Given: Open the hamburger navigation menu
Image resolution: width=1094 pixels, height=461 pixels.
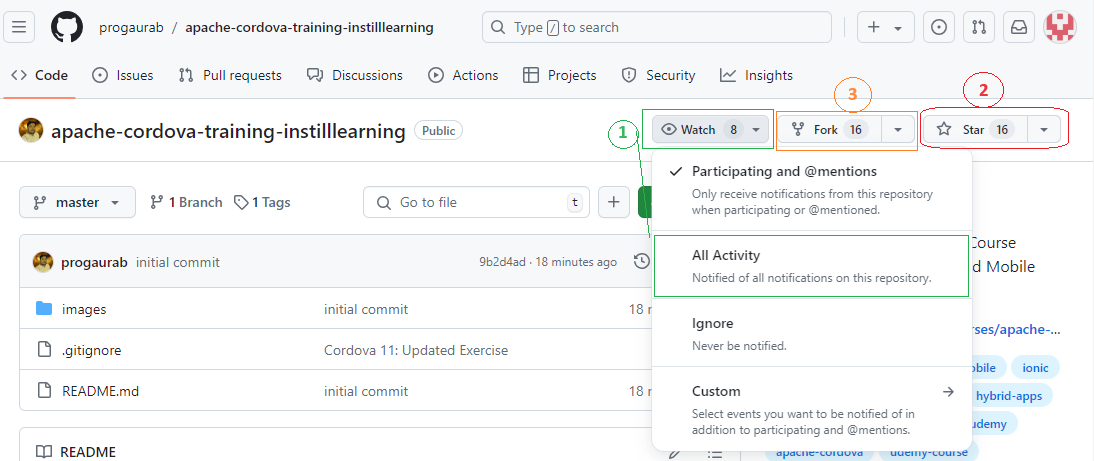Looking at the screenshot, I should pyautogui.click(x=19, y=27).
